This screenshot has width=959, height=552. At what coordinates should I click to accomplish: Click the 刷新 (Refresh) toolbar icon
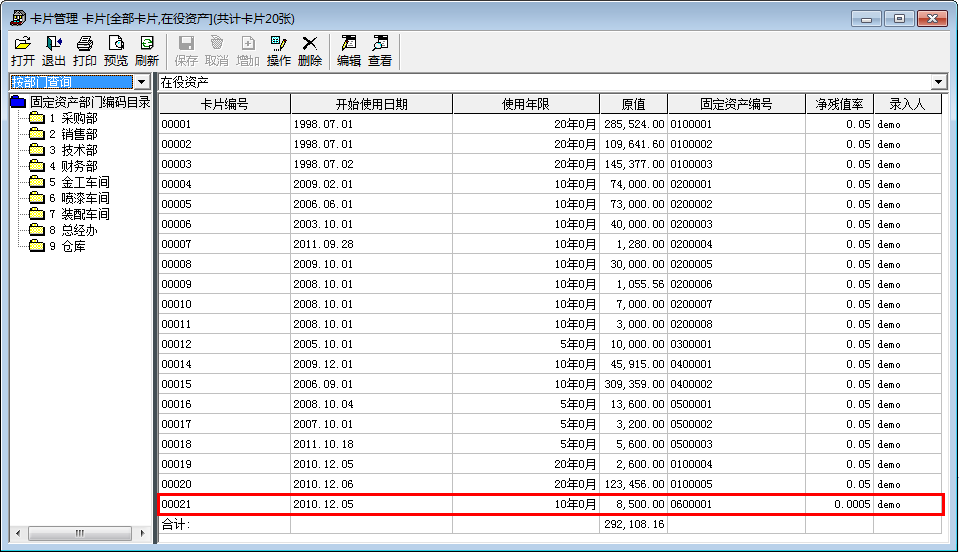[x=147, y=51]
